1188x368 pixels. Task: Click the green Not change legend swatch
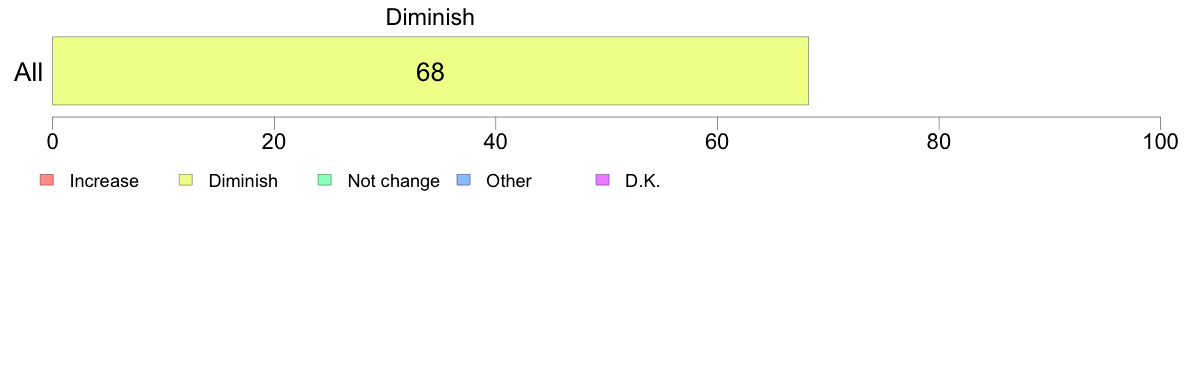pyautogui.click(x=324, y=180)
